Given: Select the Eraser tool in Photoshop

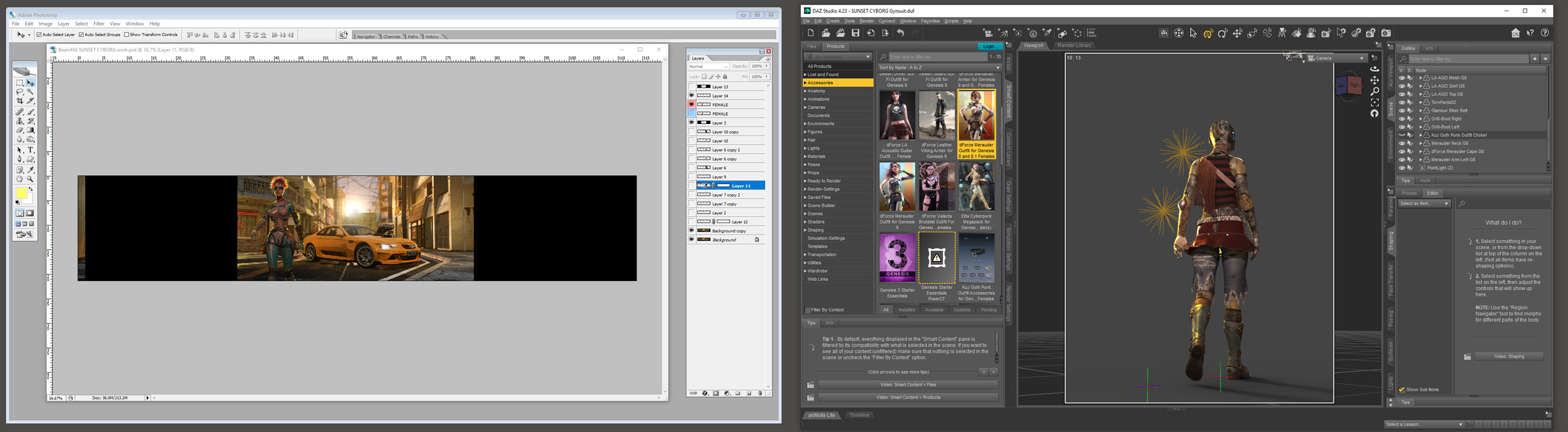Looking at the screenshot, I should tap(19, 130).
